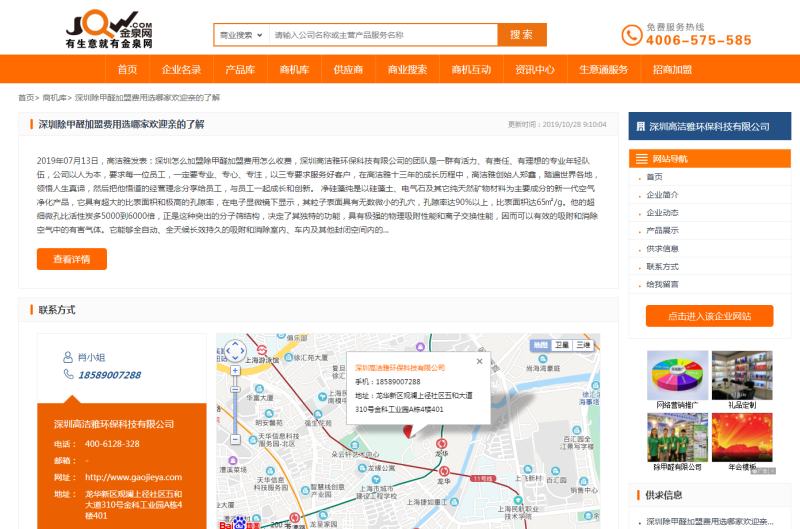The width and height of the screenshot is (800, 529).
Task: Close the map info popup
Action: 479,361
